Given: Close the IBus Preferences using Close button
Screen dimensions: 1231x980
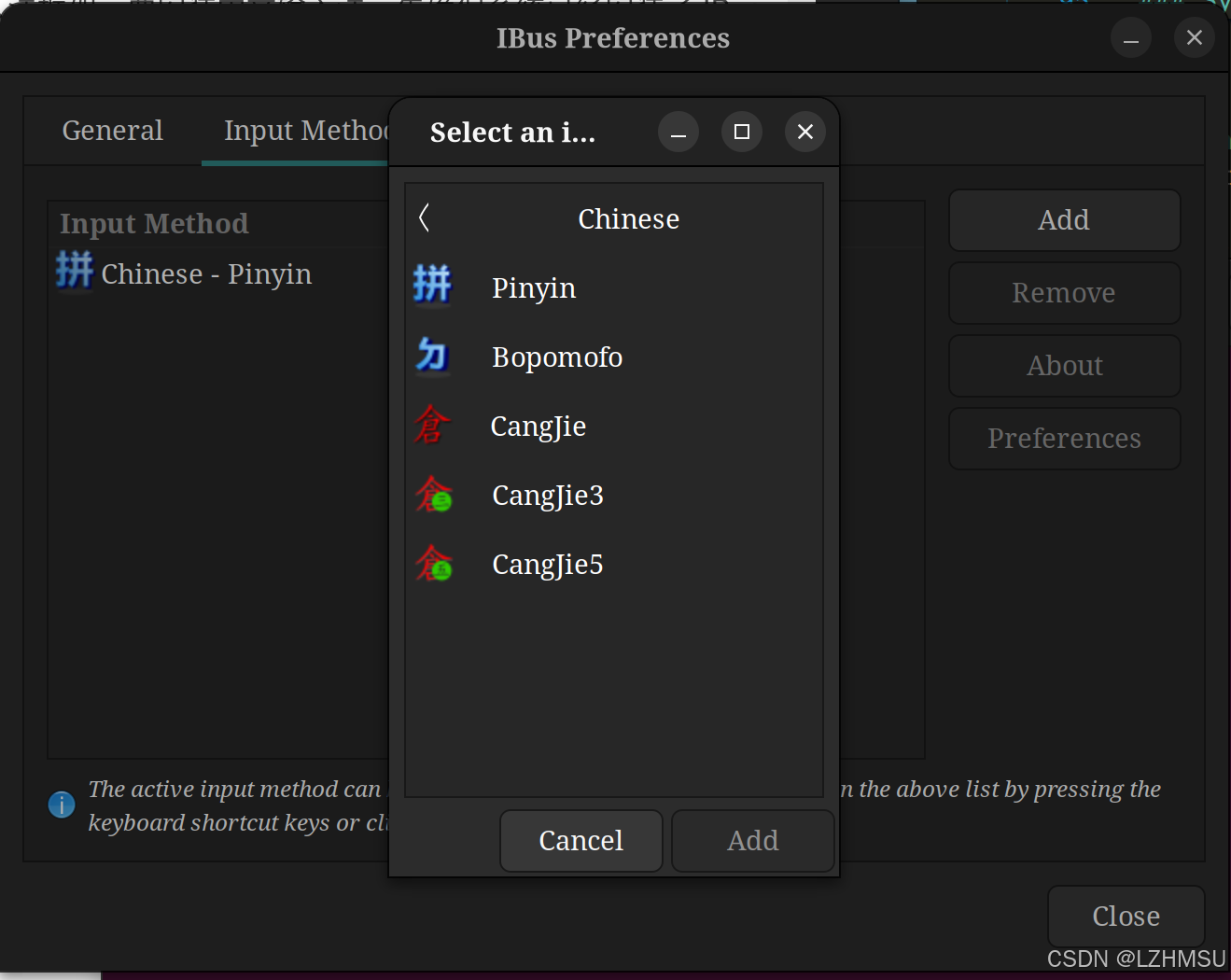Looking at the screenshot, I should (1126, 917).
